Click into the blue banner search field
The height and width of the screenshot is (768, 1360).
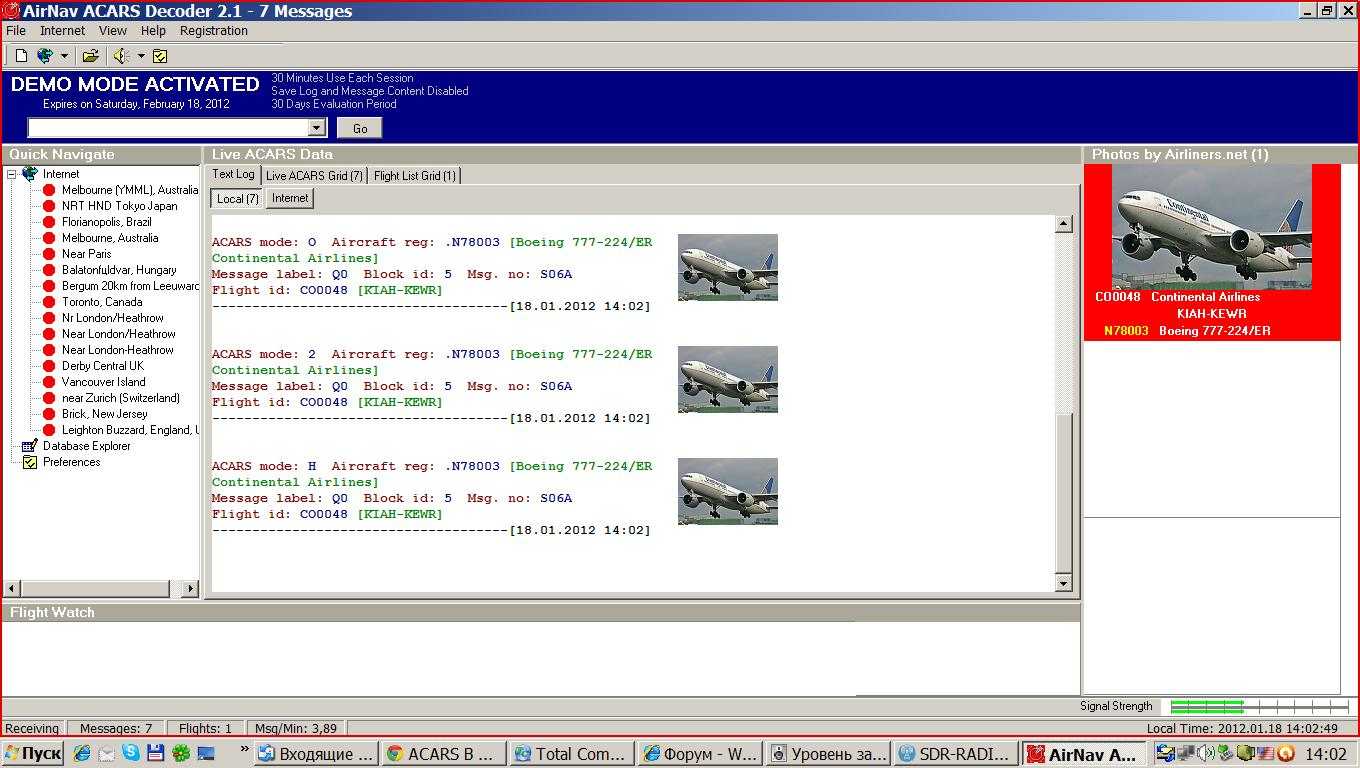(168, 128)
